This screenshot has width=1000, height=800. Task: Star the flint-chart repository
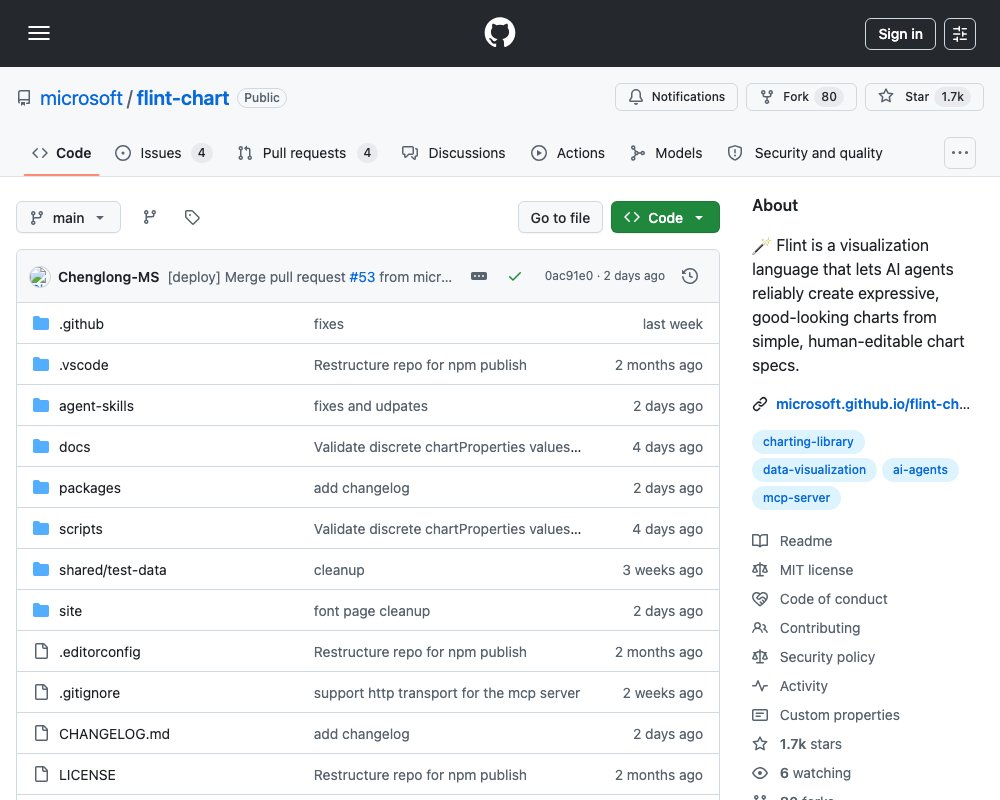coord(924,97)
